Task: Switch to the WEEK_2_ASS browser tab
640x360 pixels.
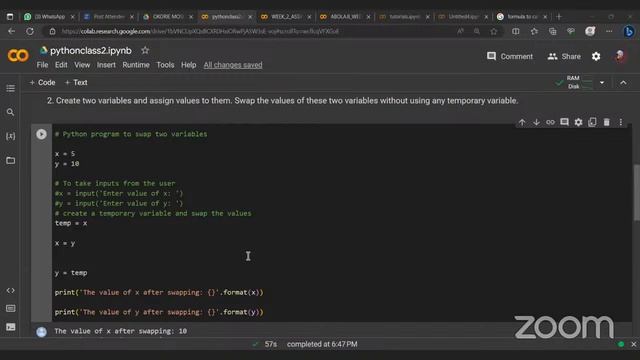Action: point(286,17)
